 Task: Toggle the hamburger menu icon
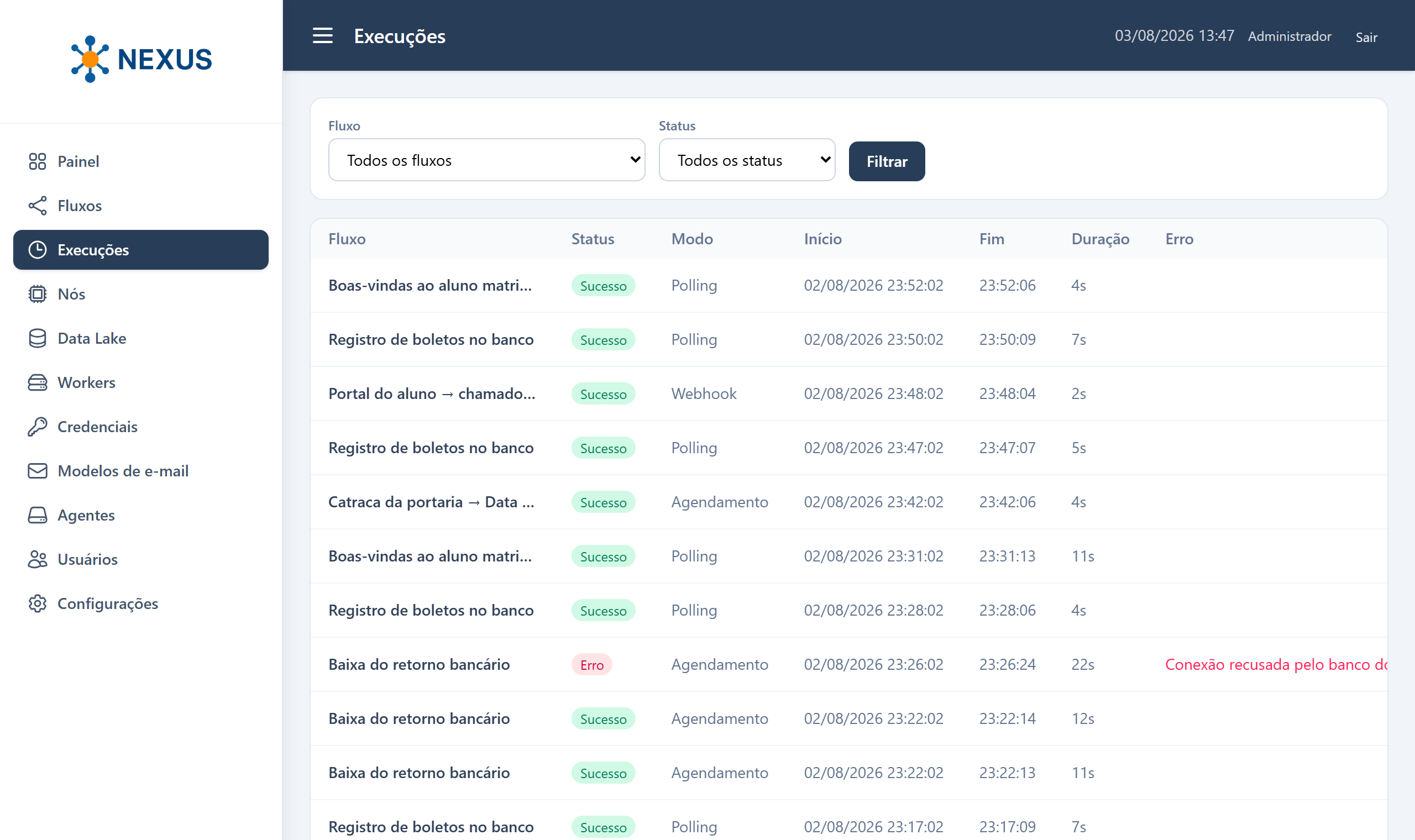323,36
